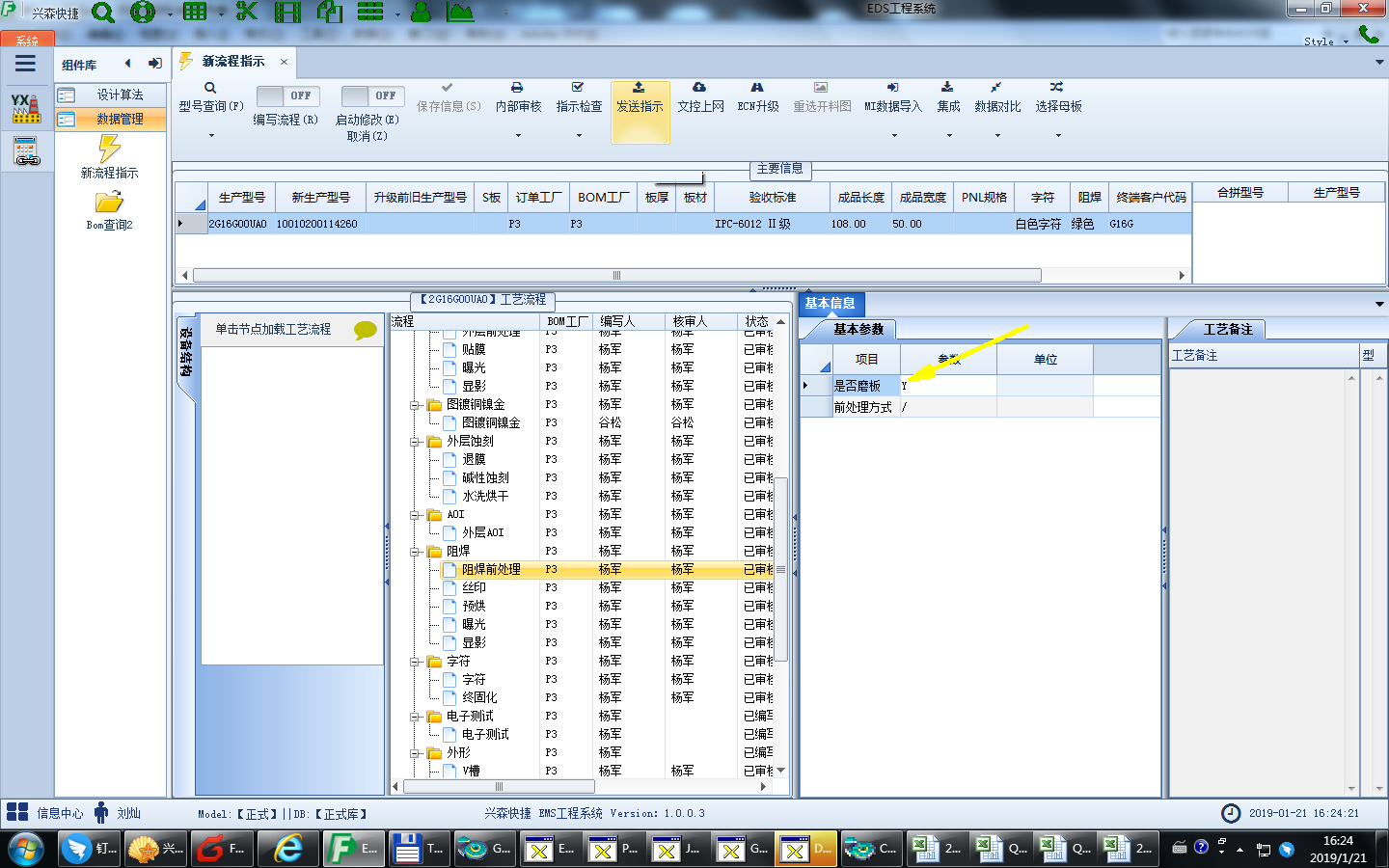Click 型号查询(F) search button

pos(210,96)
